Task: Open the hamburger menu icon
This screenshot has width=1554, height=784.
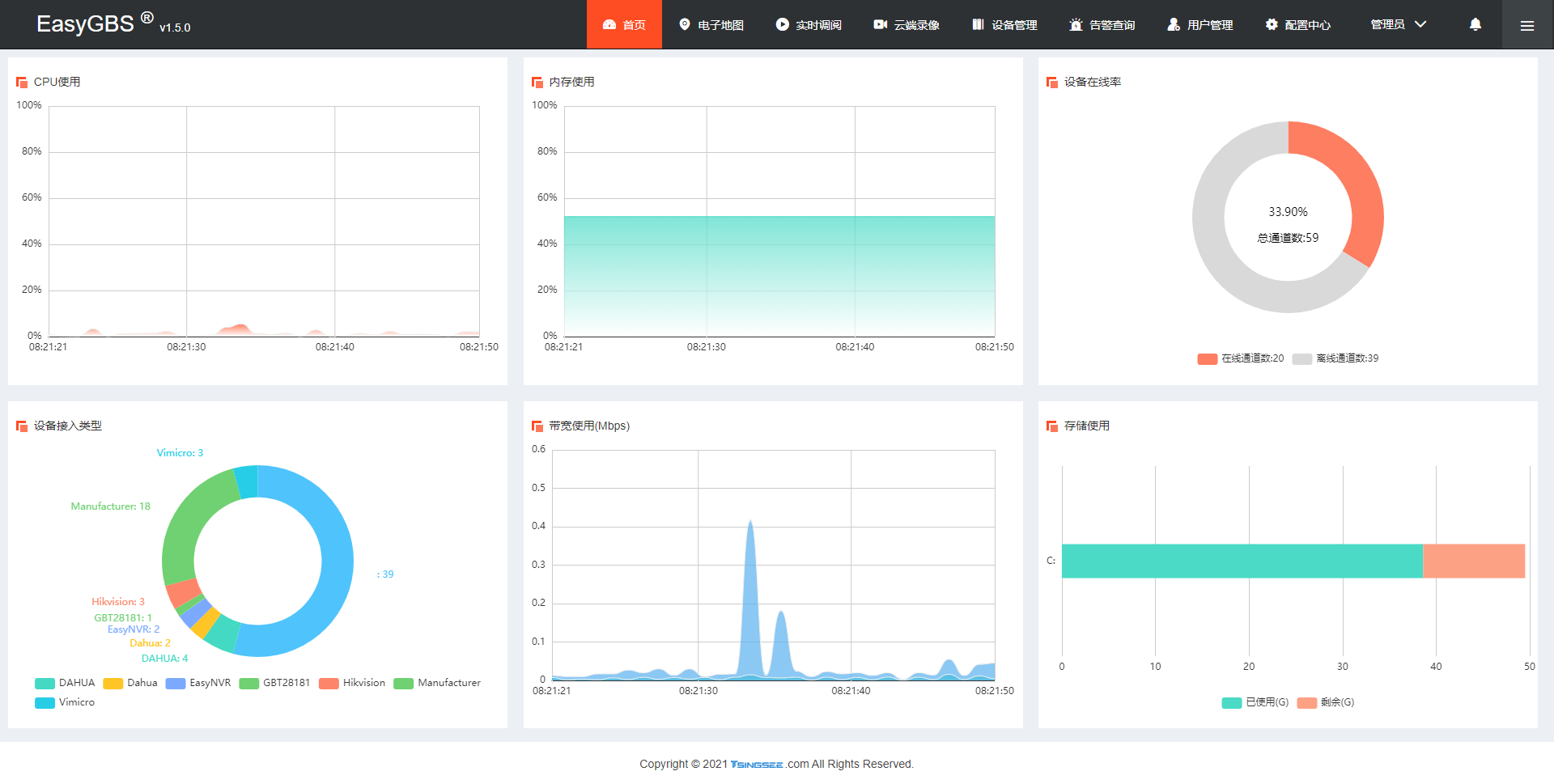Action: [1527, 25]
